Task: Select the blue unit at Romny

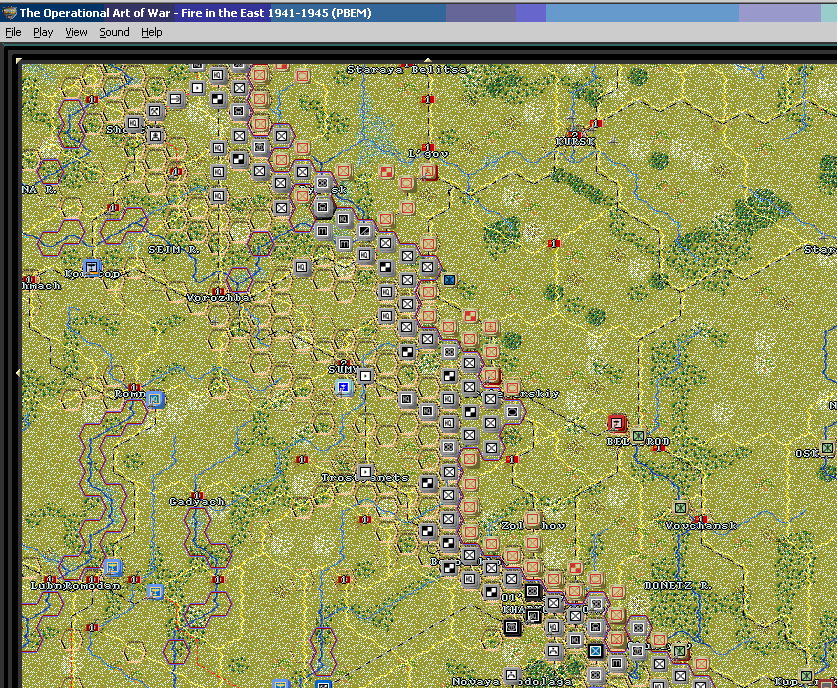Action: 154,399
